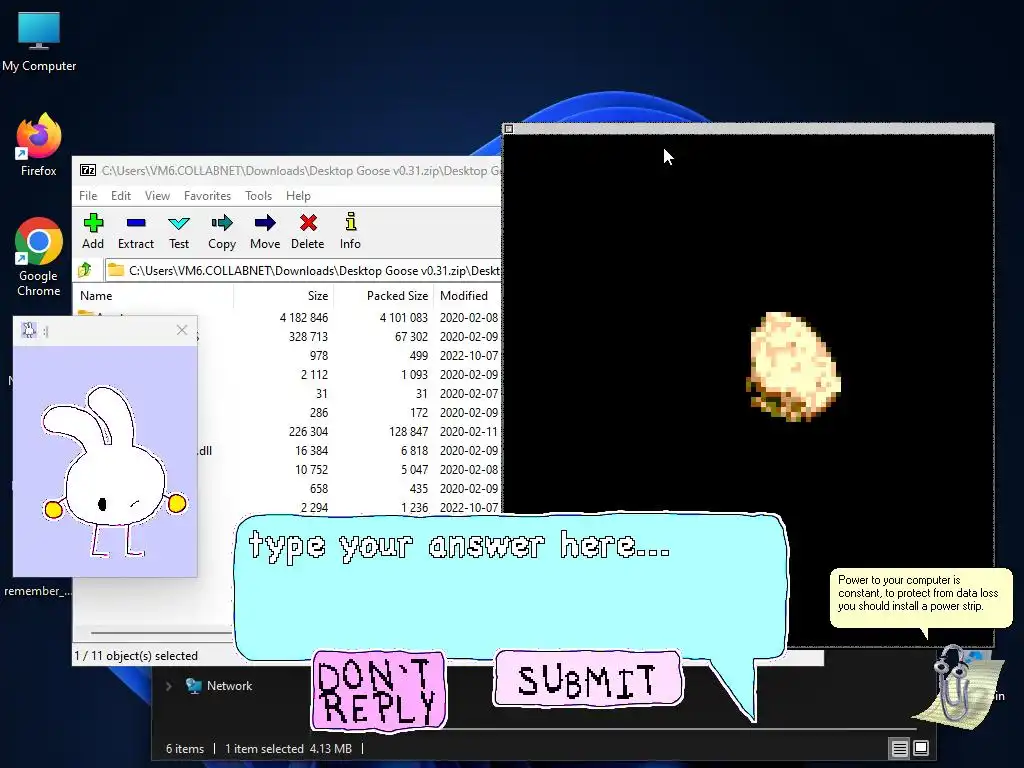Open the Help menu in 7-Zip
This screenshot has width=1024, height=768.
(298, 196)
